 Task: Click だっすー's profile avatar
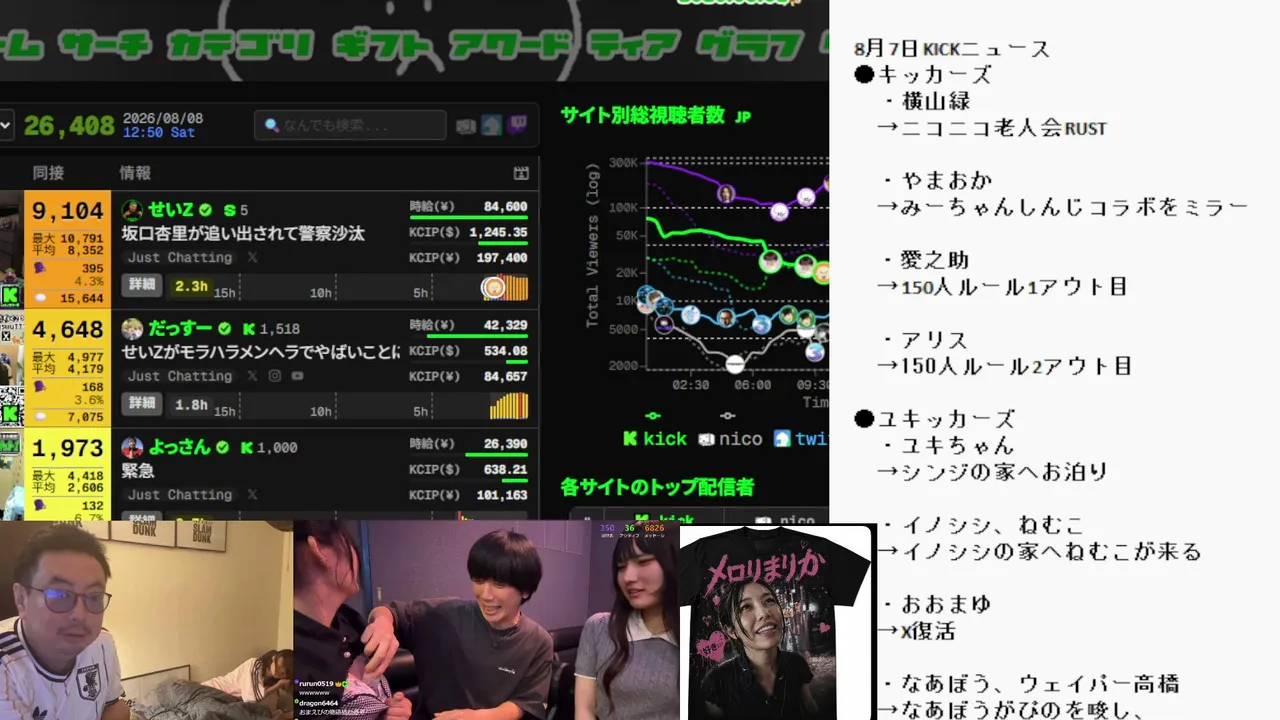click(x=132, y=329)
